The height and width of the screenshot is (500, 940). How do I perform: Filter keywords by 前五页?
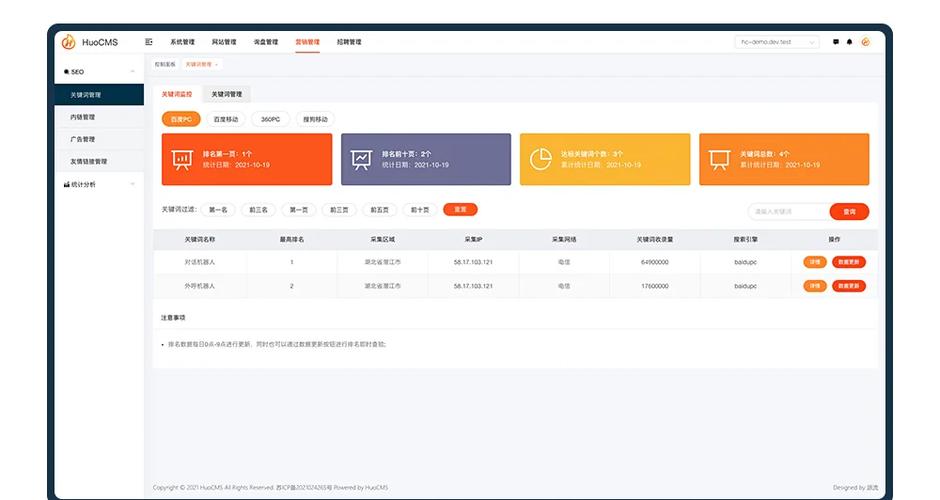(379, 210)
